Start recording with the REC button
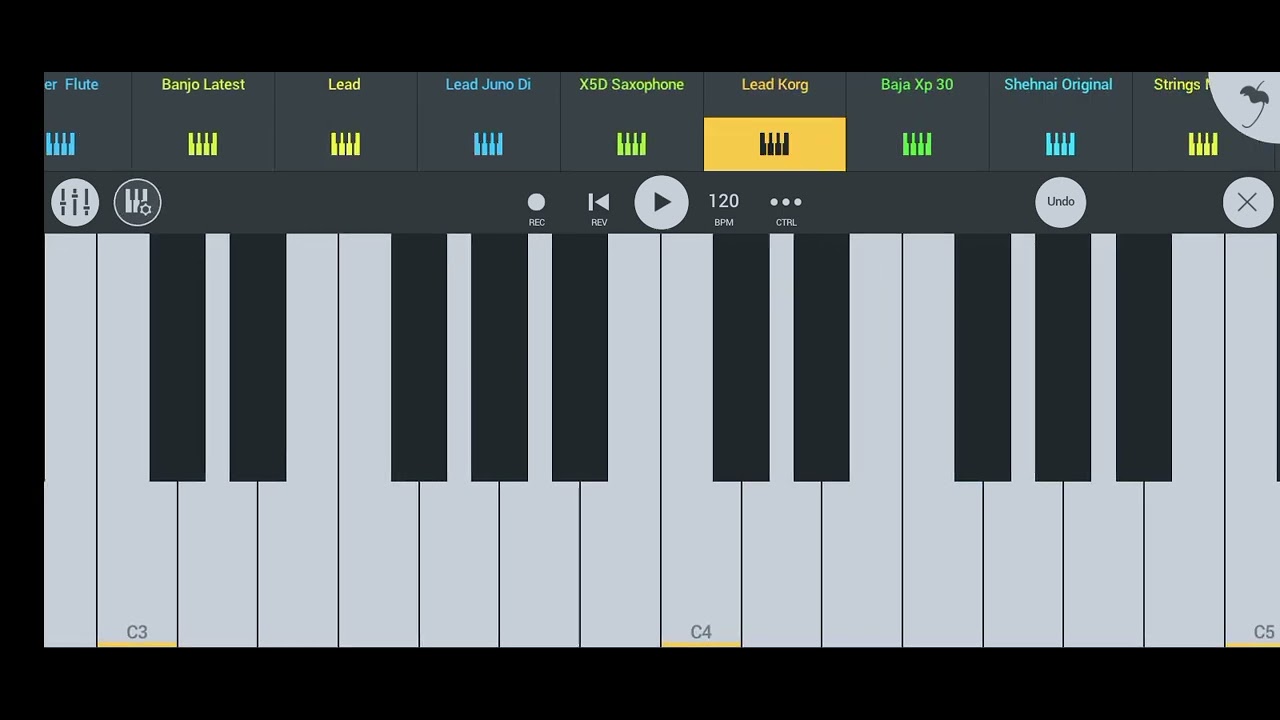The image size is (1280, 720). tap(536, 208)
